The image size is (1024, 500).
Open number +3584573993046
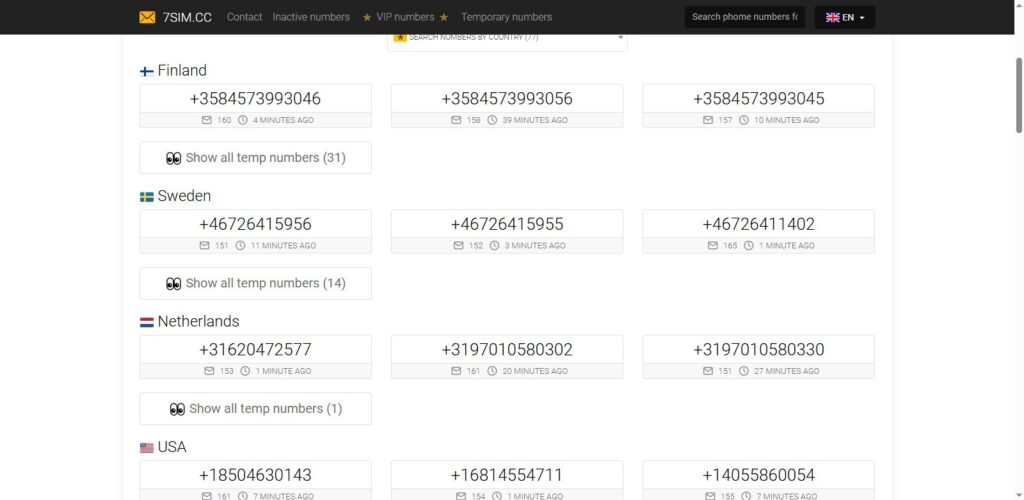point(255,99)
